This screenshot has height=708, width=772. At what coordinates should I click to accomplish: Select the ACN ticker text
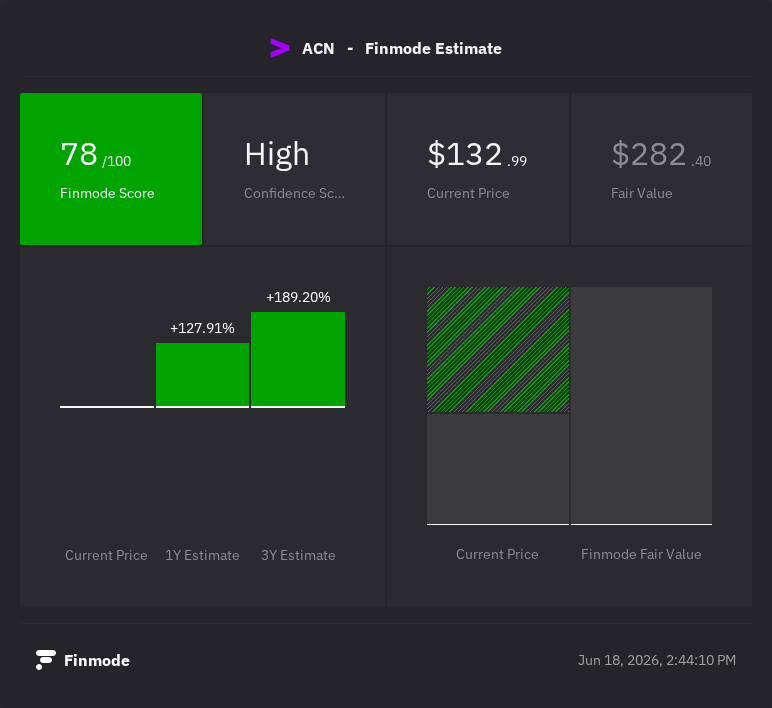318,49
